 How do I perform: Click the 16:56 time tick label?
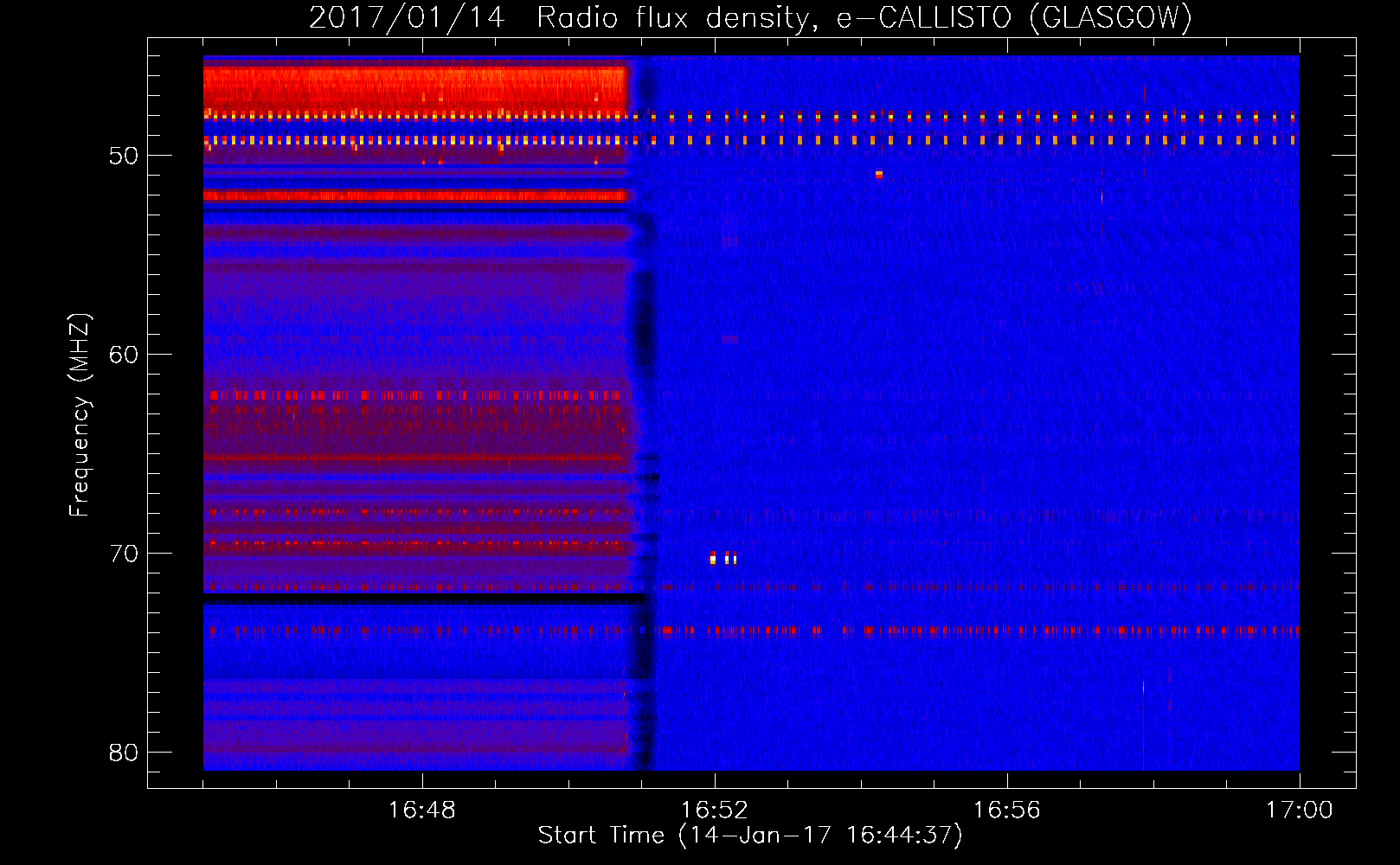(x=1006, y=811)
